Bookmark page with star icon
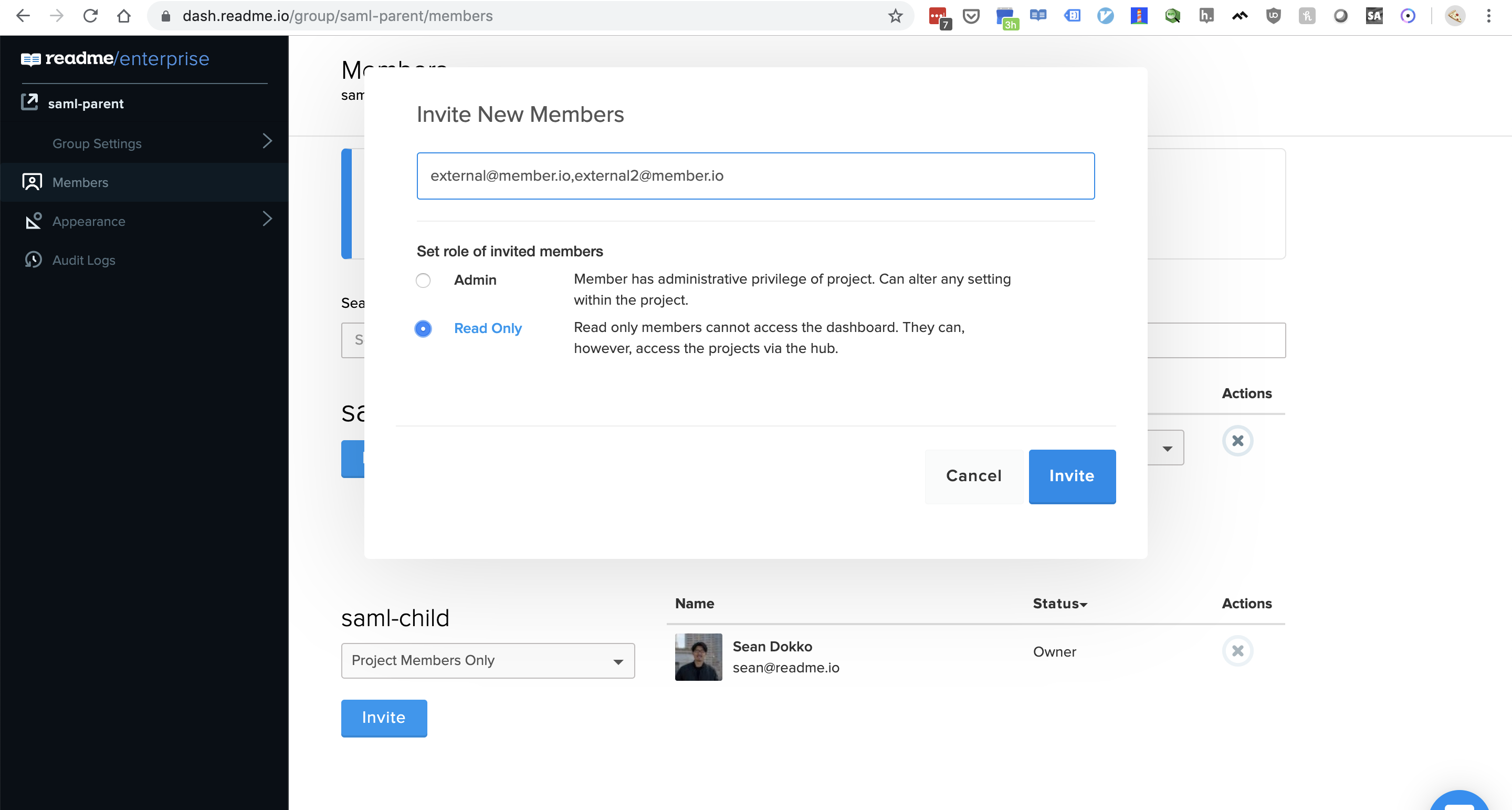The width and height of the screenshot is (1512, 810). pos(895,16)
